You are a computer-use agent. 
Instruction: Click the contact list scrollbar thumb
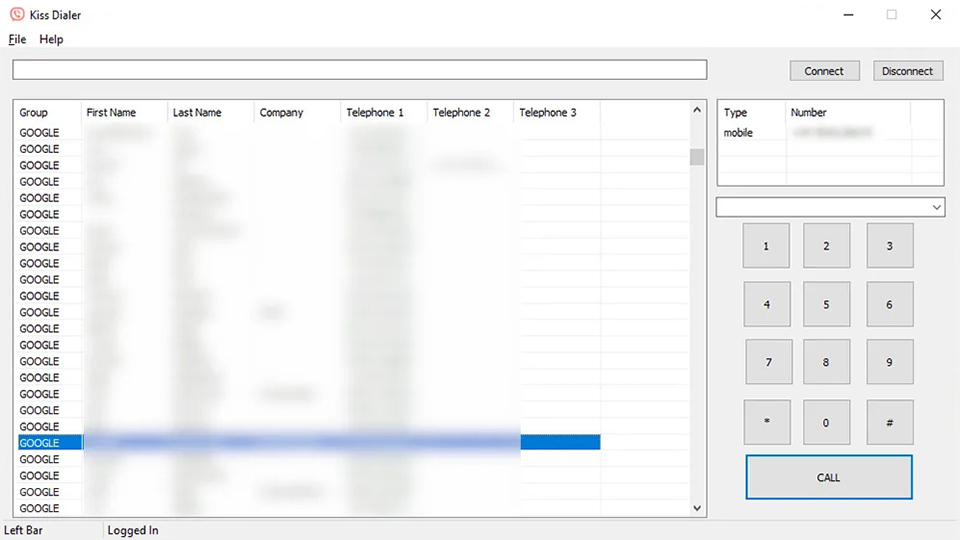tap(697, 157)
